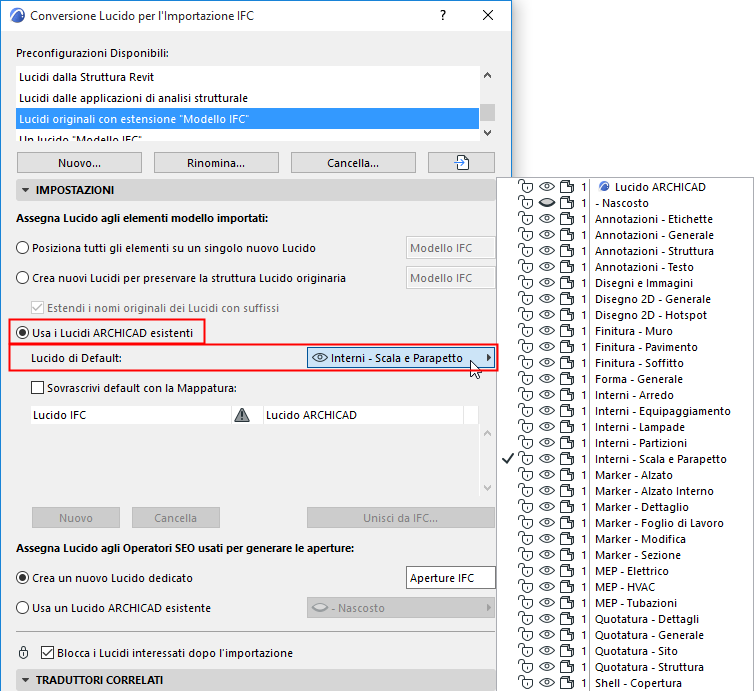
Task: Open the - Nascosto layer dropdown
Action: (x=401, y=608)
